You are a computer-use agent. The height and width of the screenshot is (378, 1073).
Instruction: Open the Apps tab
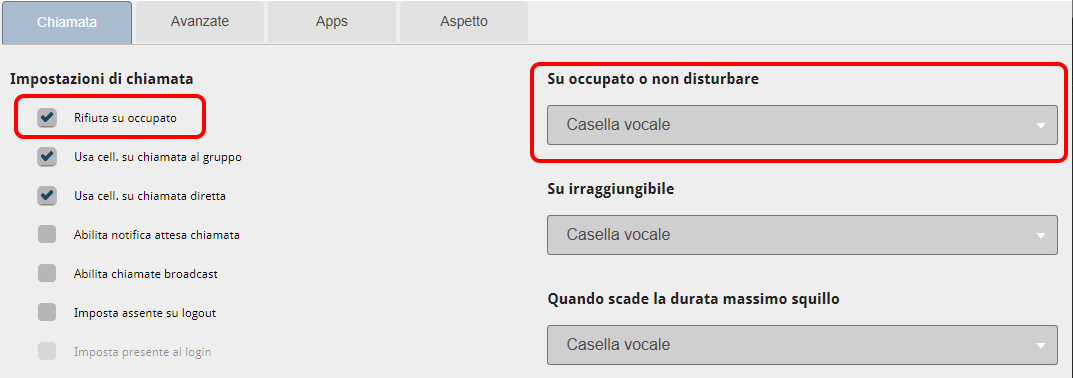pos(332,22)
